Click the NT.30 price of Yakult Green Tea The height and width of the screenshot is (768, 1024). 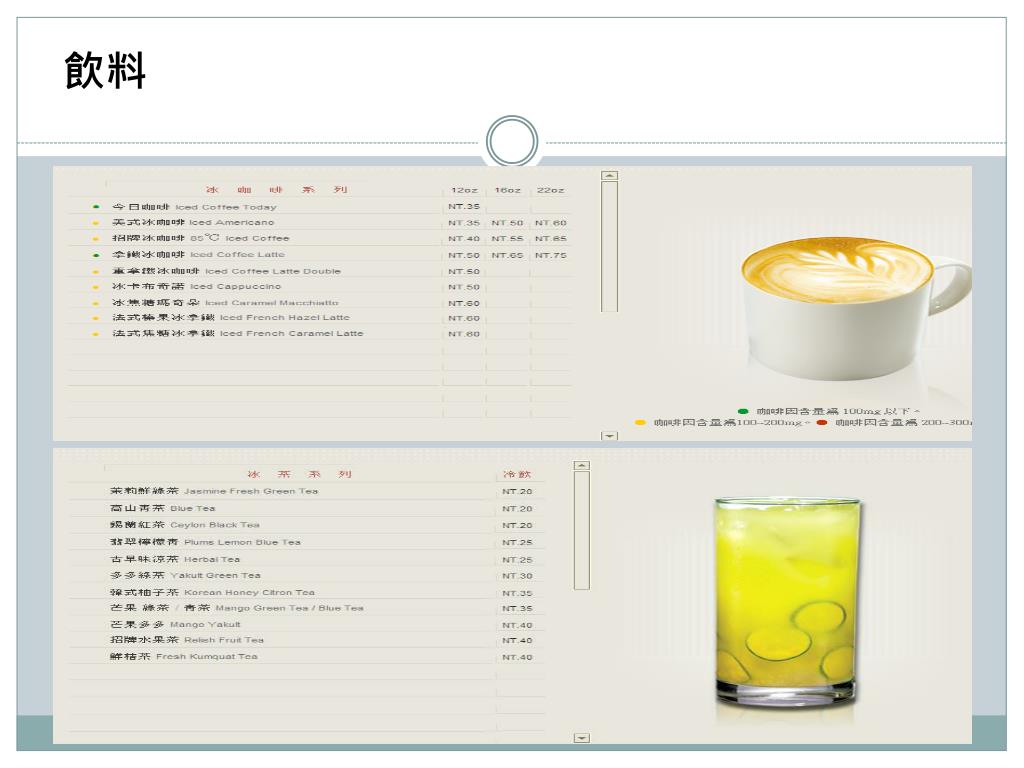[517, 576]
